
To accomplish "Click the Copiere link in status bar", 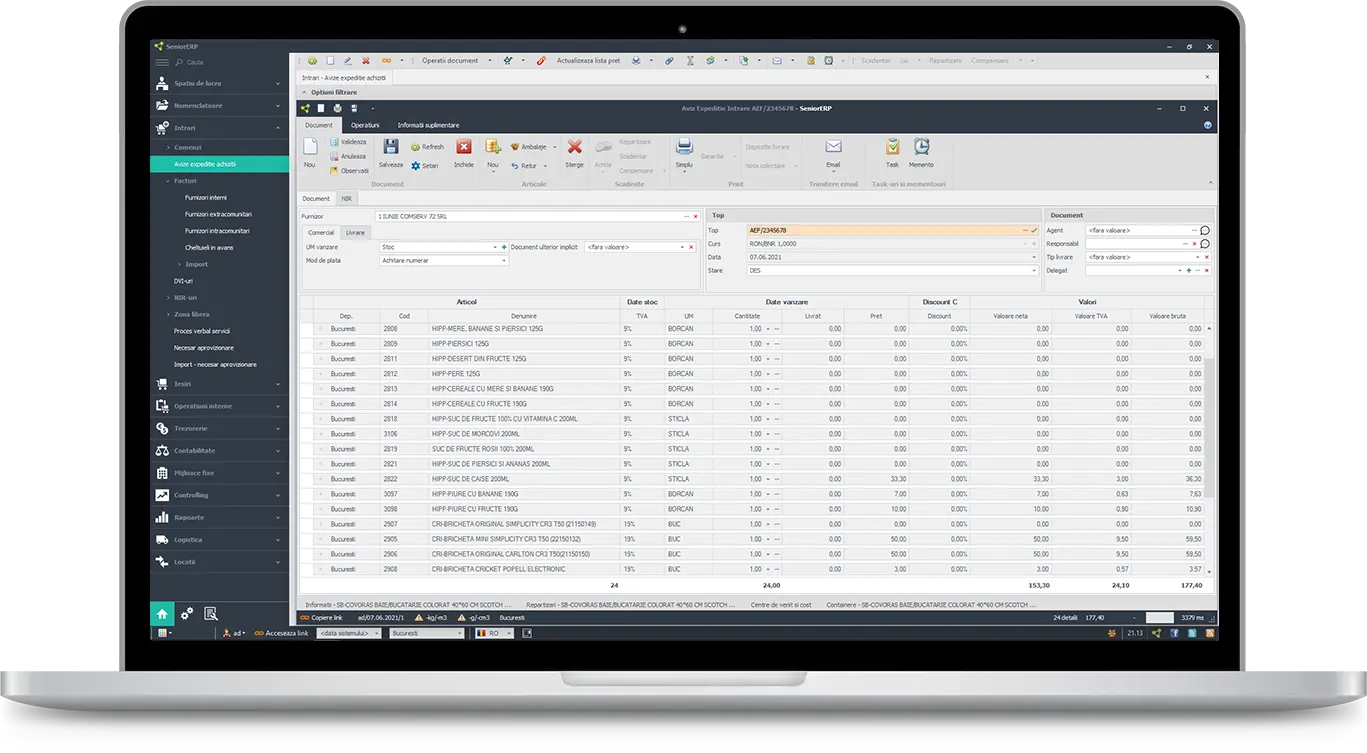I will (321, 618).
